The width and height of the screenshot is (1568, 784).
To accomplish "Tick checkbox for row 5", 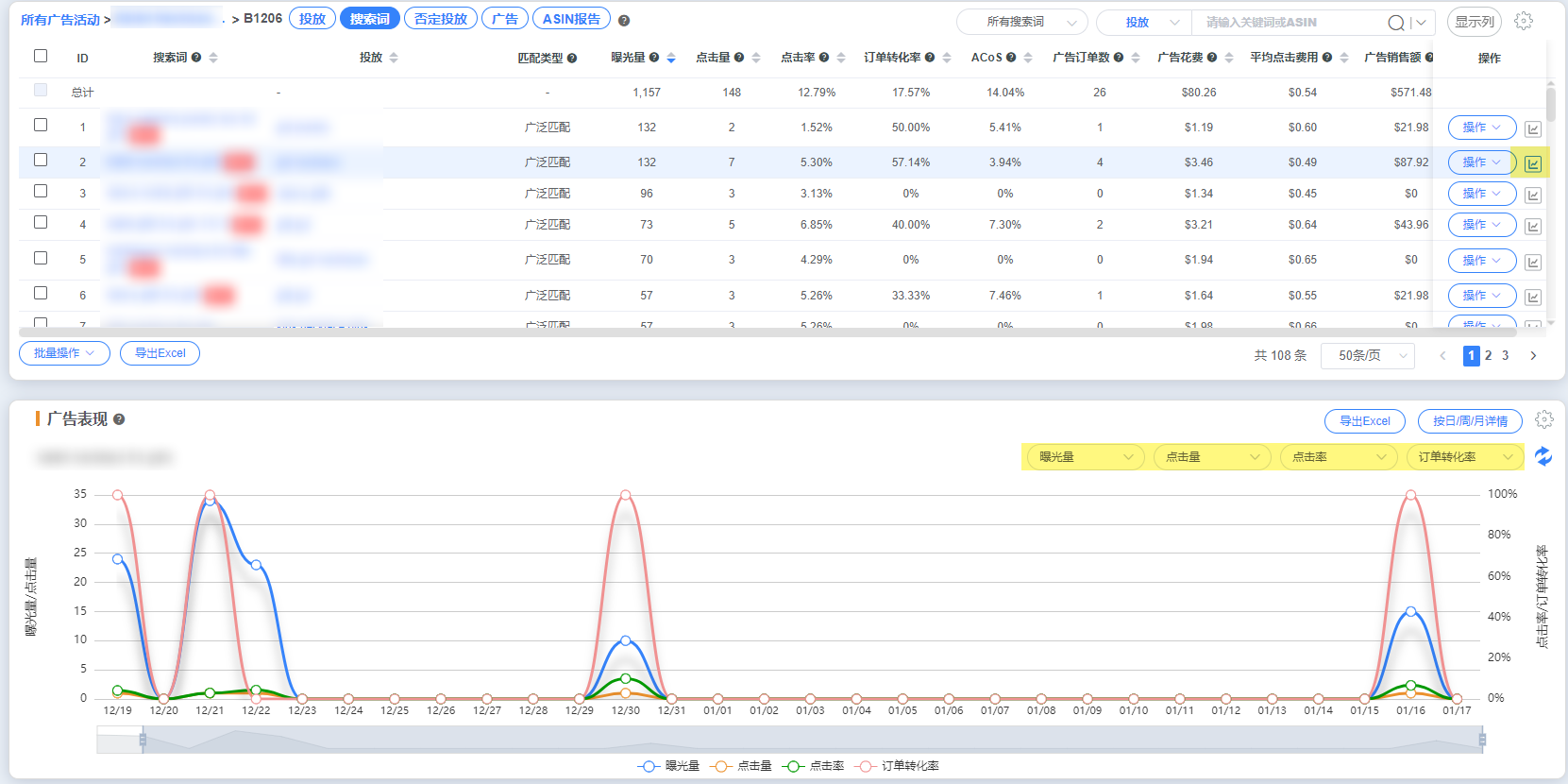I will [x=41, y=258].
